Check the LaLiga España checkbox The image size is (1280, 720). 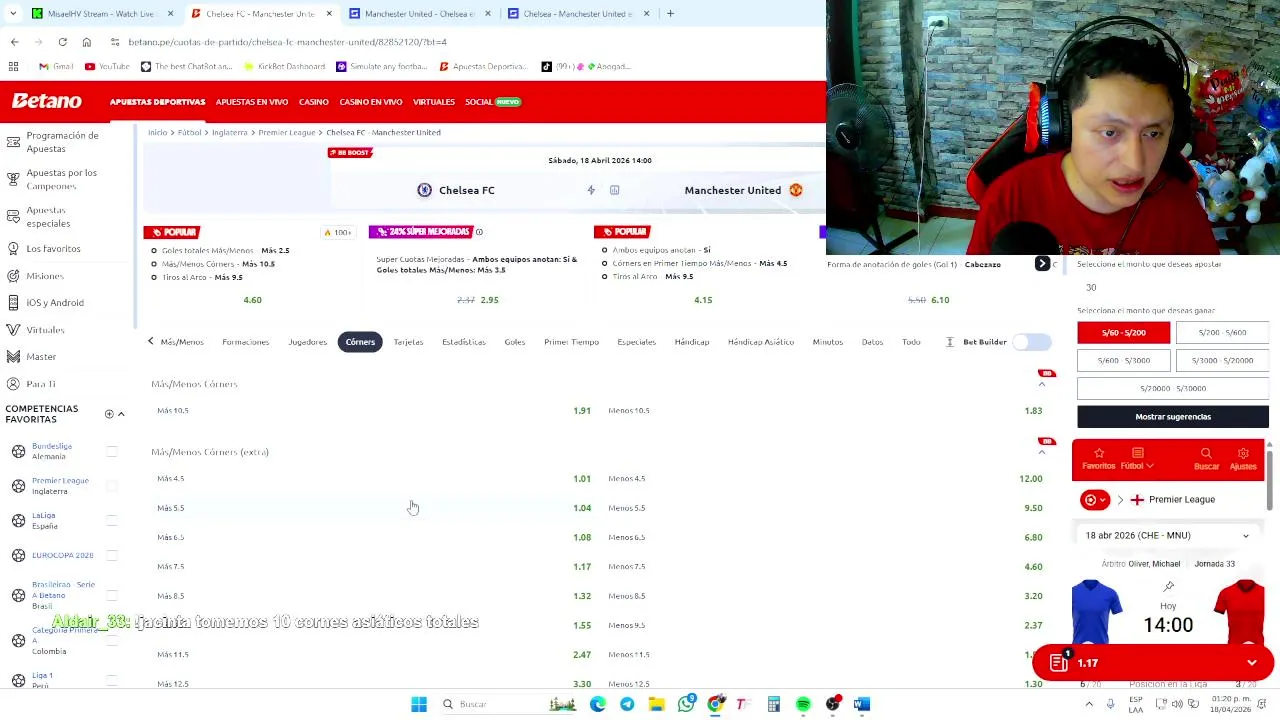112,520
